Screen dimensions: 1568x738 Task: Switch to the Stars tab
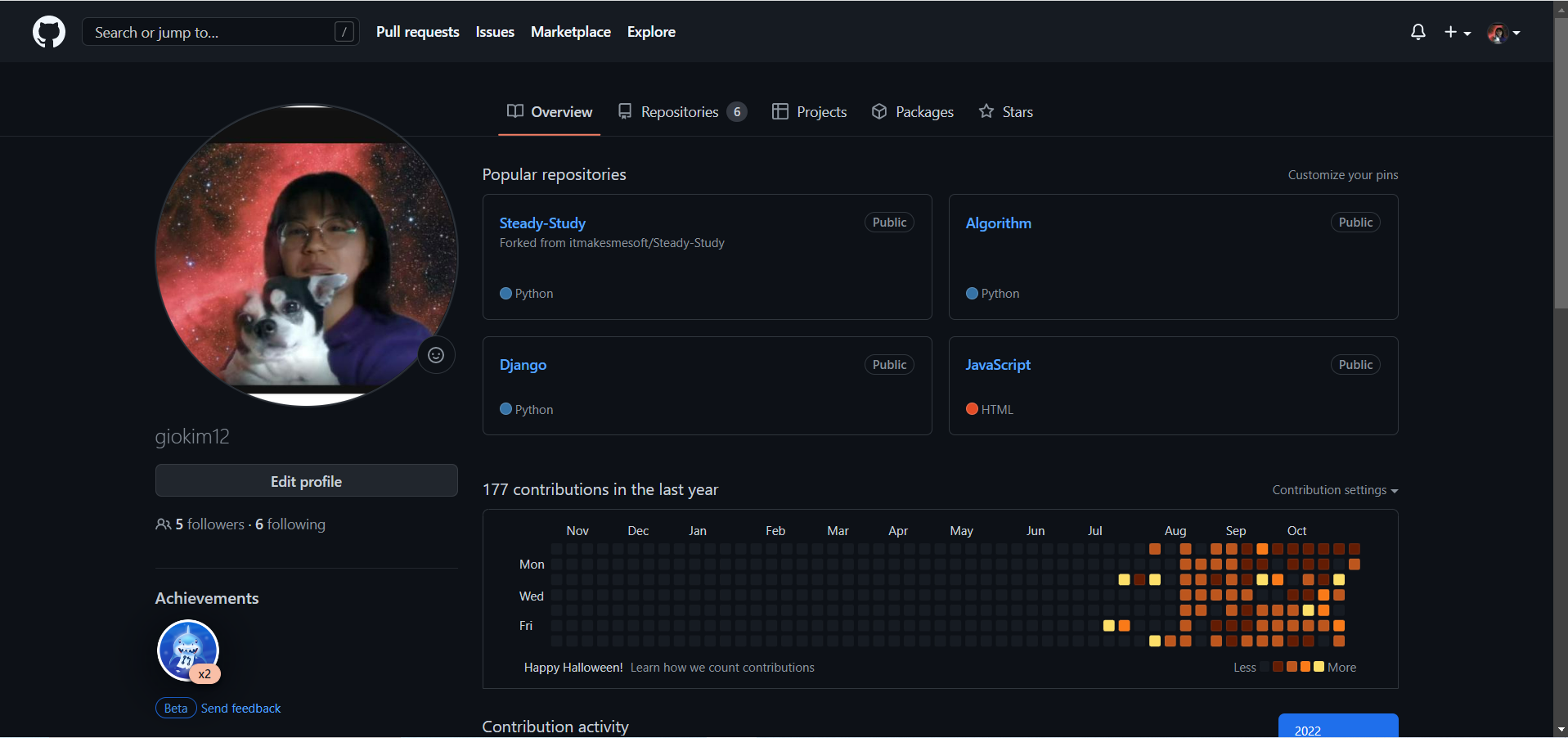1006,112
